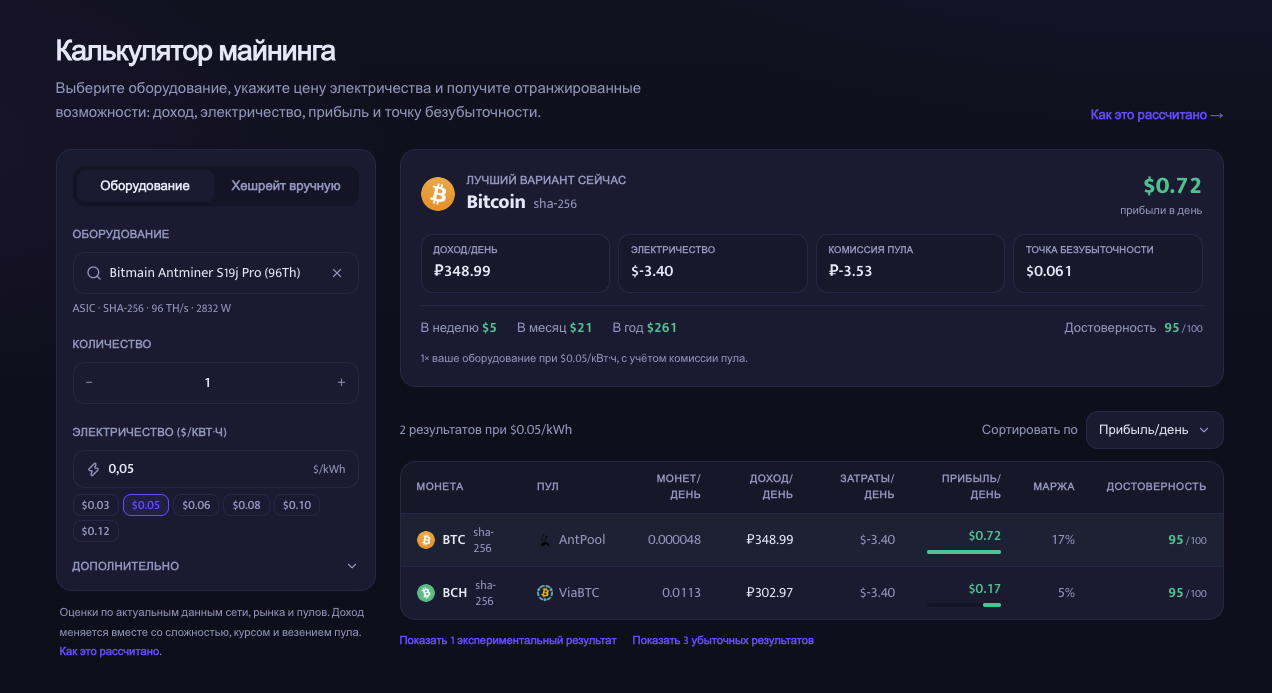Click the Монета column header
This screenshot has height=693, width=1272.
pos(440,487)
